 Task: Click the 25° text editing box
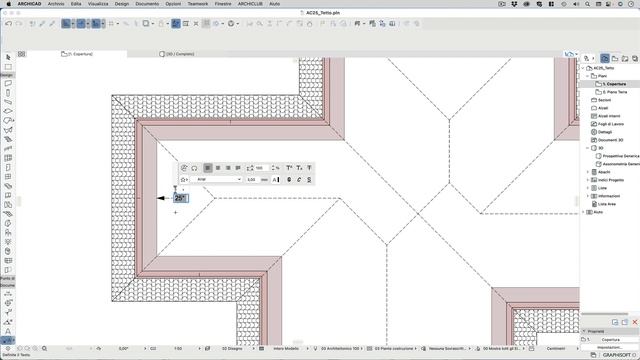180,198
